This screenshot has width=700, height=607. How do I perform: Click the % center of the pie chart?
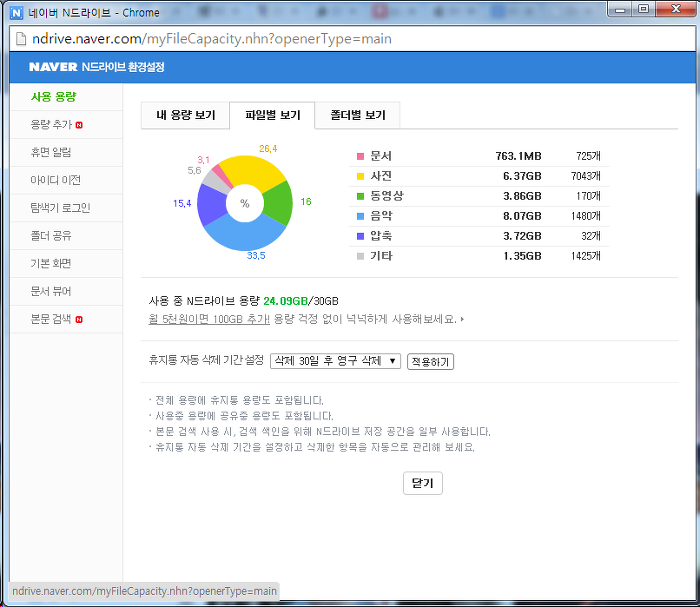click(x=245, y=204)
